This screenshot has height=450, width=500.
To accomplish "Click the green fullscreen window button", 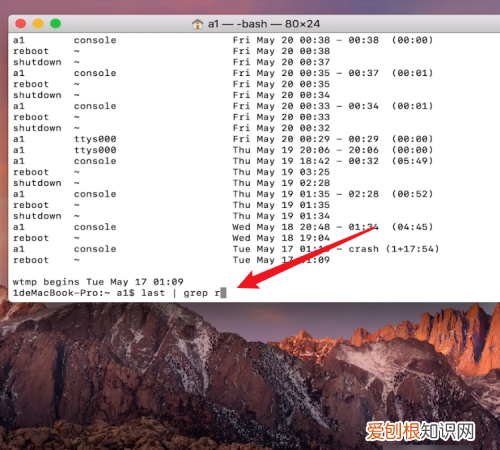I will [55, 24].
